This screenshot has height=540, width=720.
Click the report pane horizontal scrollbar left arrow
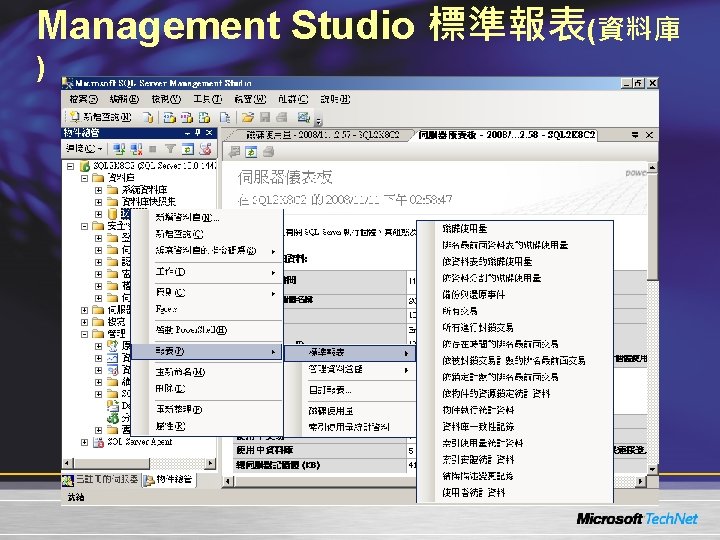pos(228,481)
